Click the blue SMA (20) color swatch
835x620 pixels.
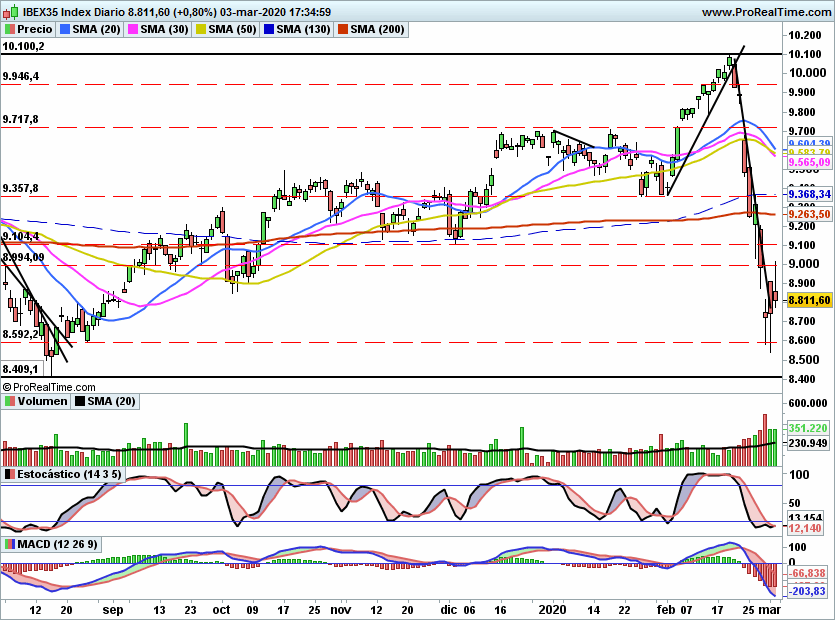(67, 30)
